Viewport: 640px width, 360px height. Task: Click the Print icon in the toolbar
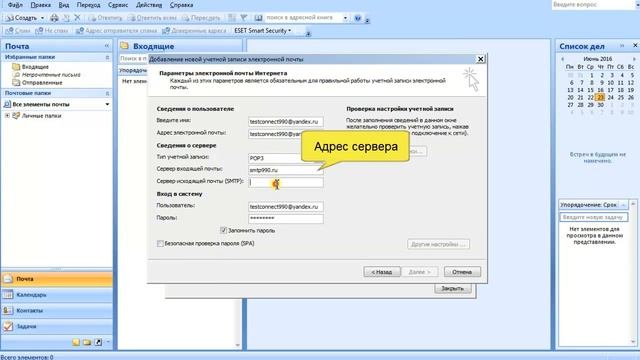coord(54,18)
